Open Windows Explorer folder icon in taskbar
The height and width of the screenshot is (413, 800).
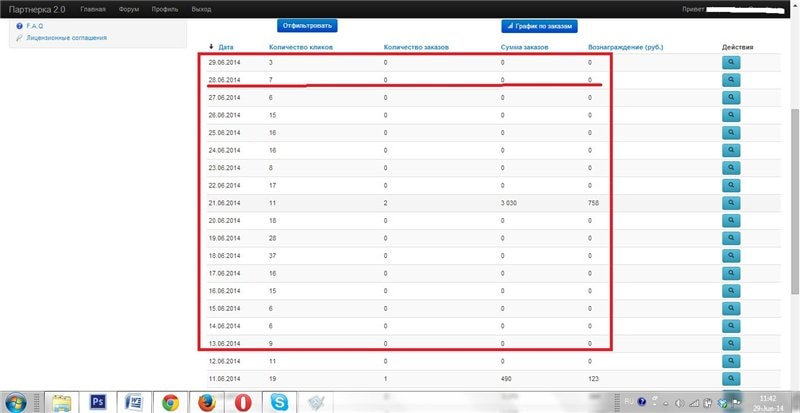coord(61,402)
